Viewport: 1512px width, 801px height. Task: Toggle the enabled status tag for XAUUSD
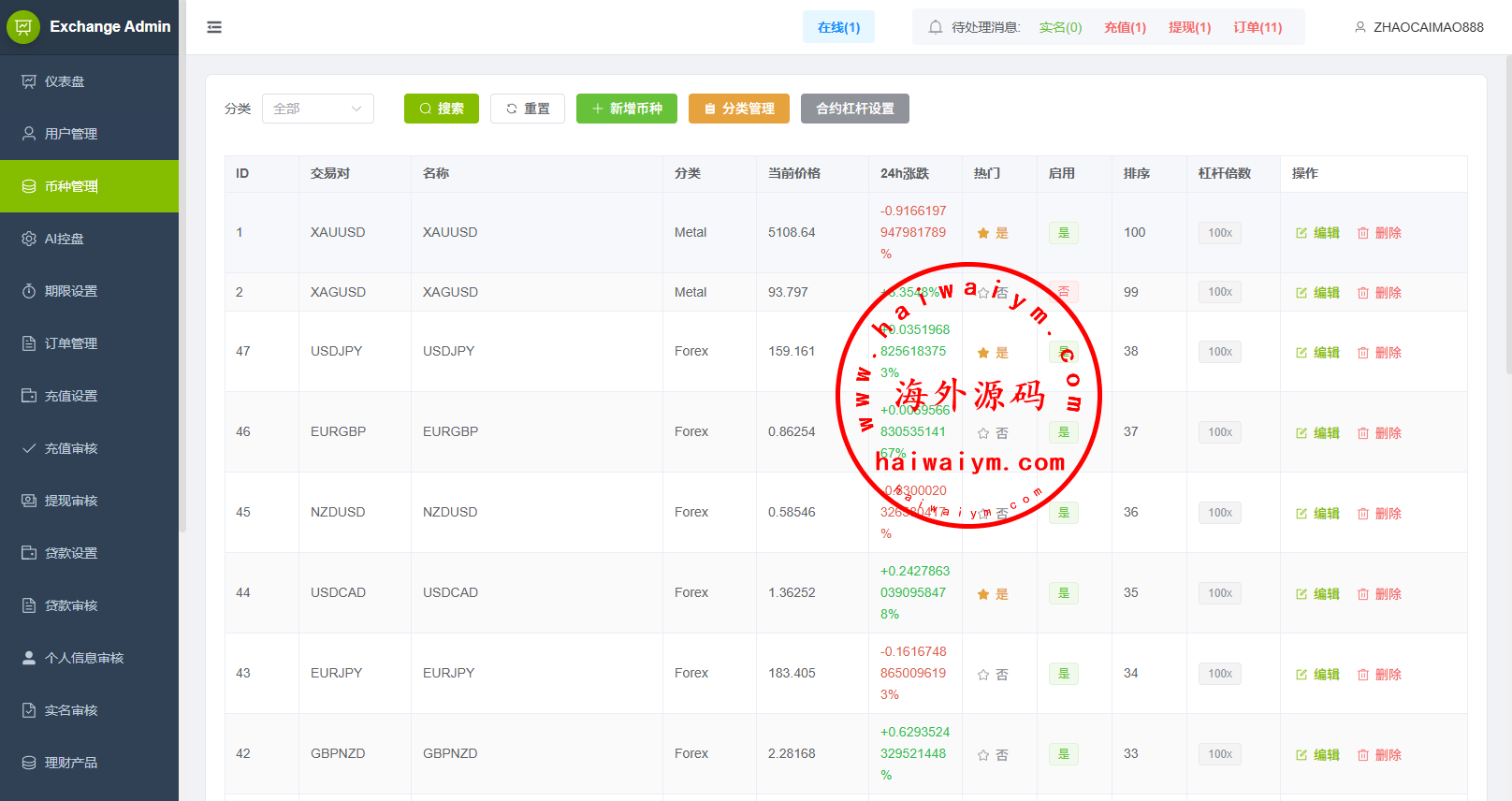[1064, 233]
